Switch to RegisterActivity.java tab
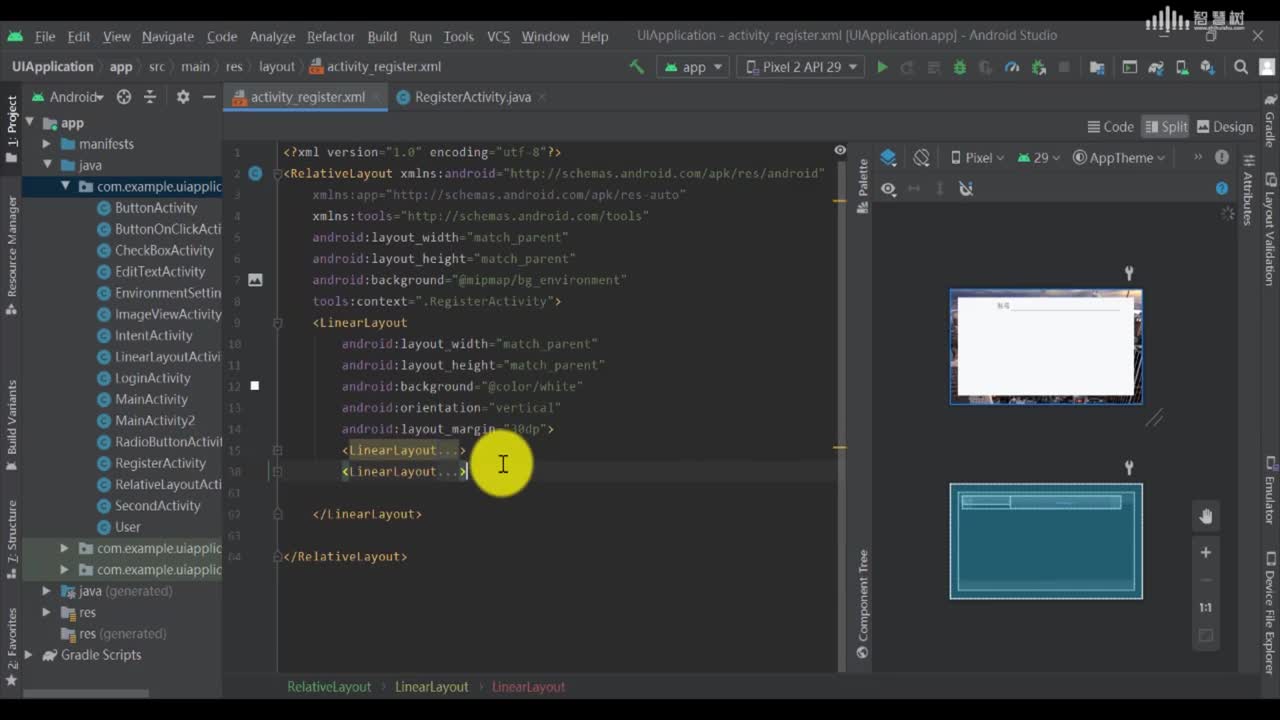This screenshot has width=1280, height=720. pyautogui.click(x=472, y=97)
